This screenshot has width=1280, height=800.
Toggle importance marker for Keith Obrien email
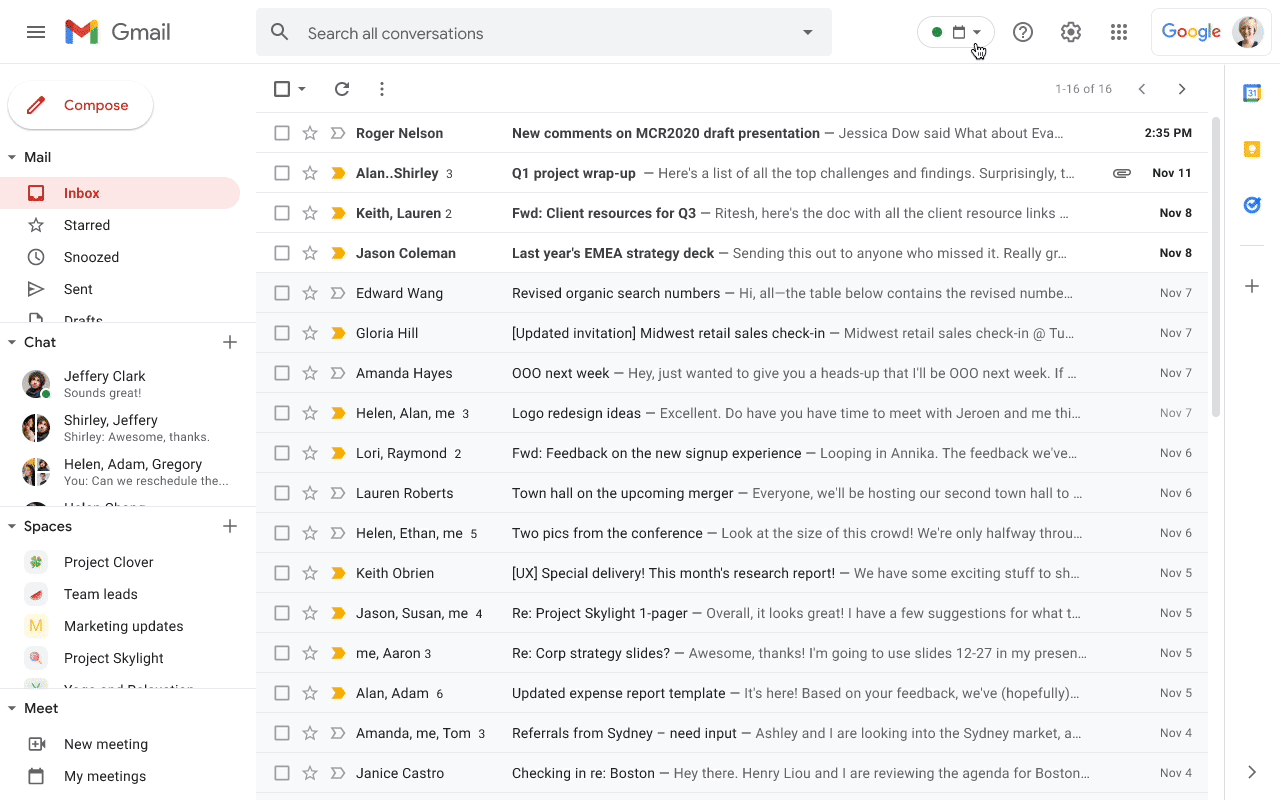click(338, 573)
